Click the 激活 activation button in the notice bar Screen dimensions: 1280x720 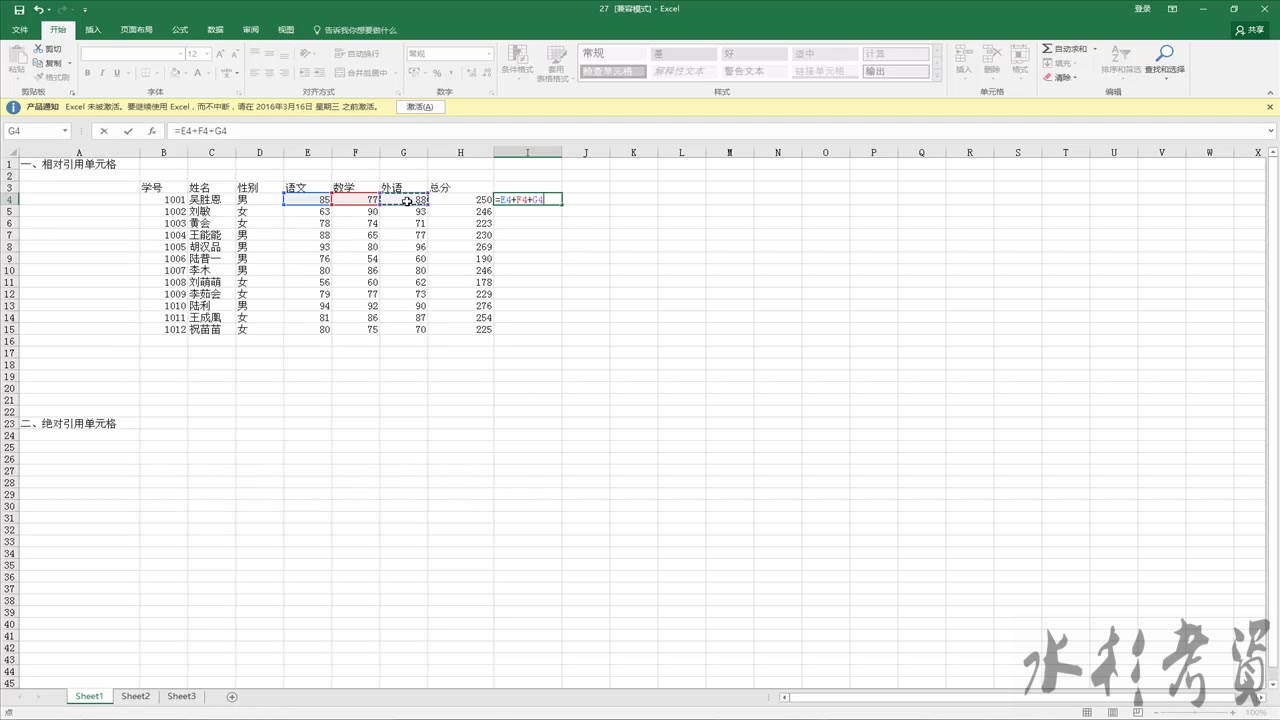(420, 106)
